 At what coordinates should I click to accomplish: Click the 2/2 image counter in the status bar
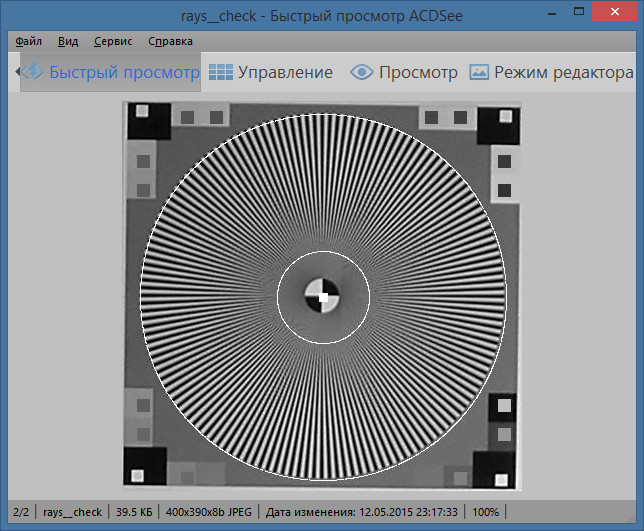(21, 512)
